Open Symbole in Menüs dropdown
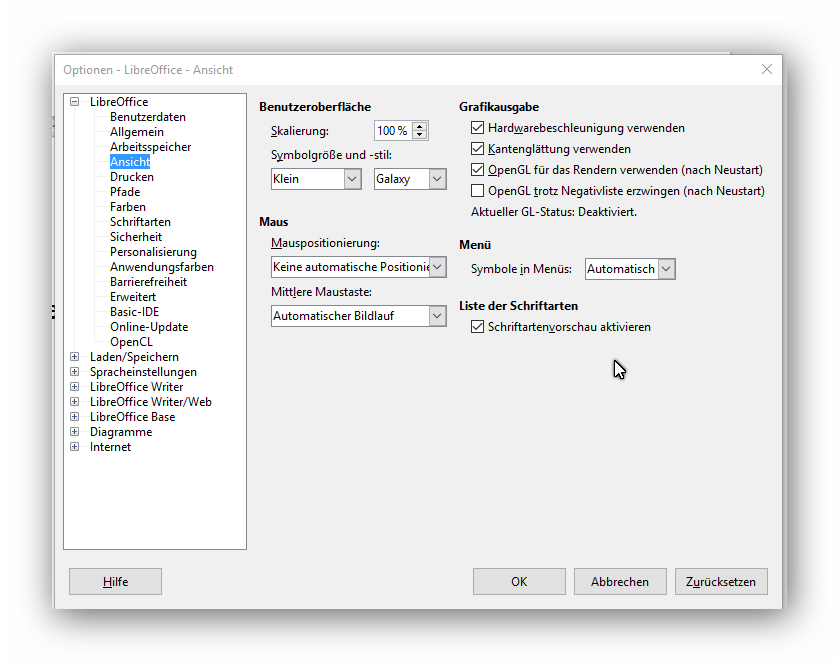Screen dimensions: 839x661 (x=630, y=269)
